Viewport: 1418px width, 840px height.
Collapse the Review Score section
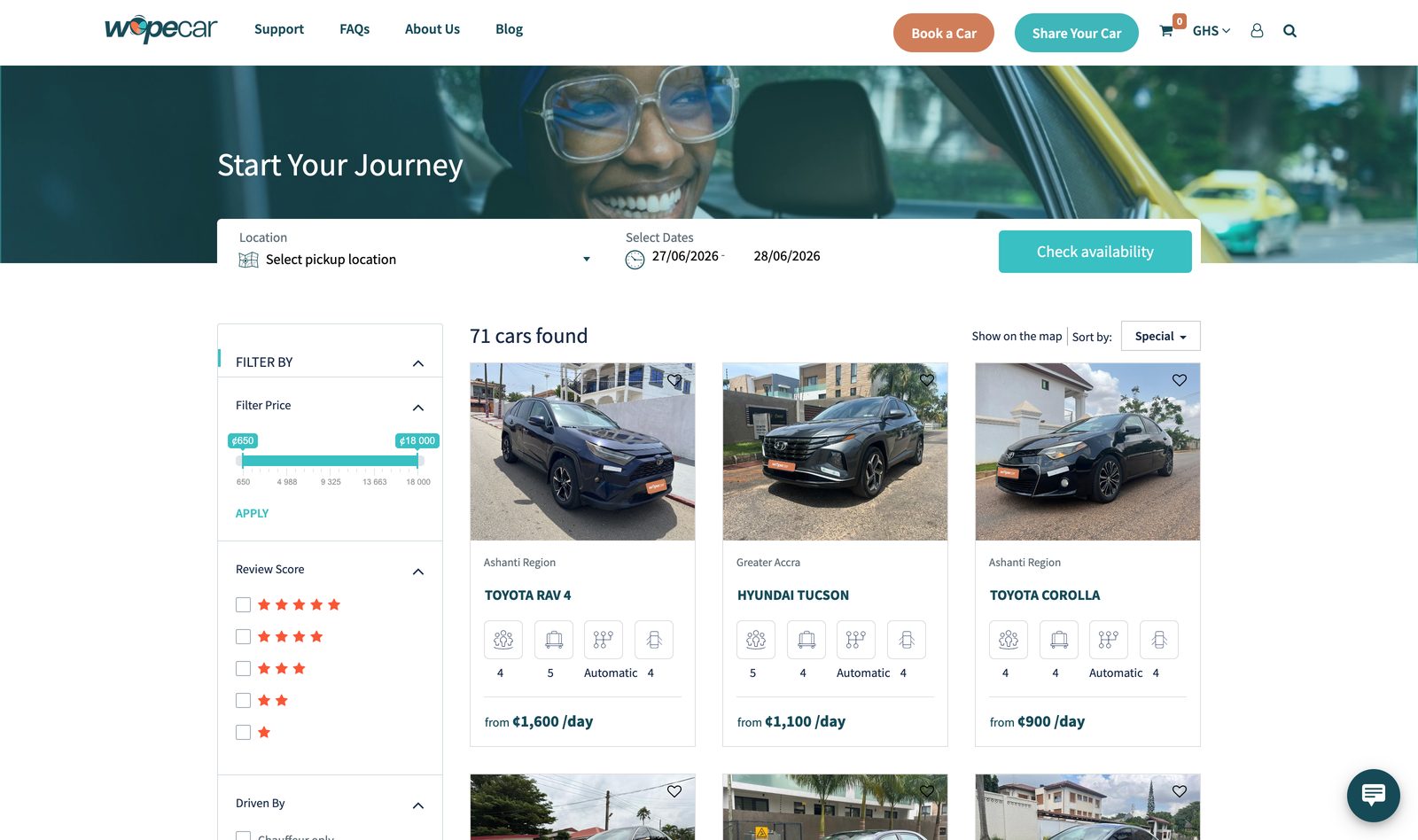pos(418,572)
